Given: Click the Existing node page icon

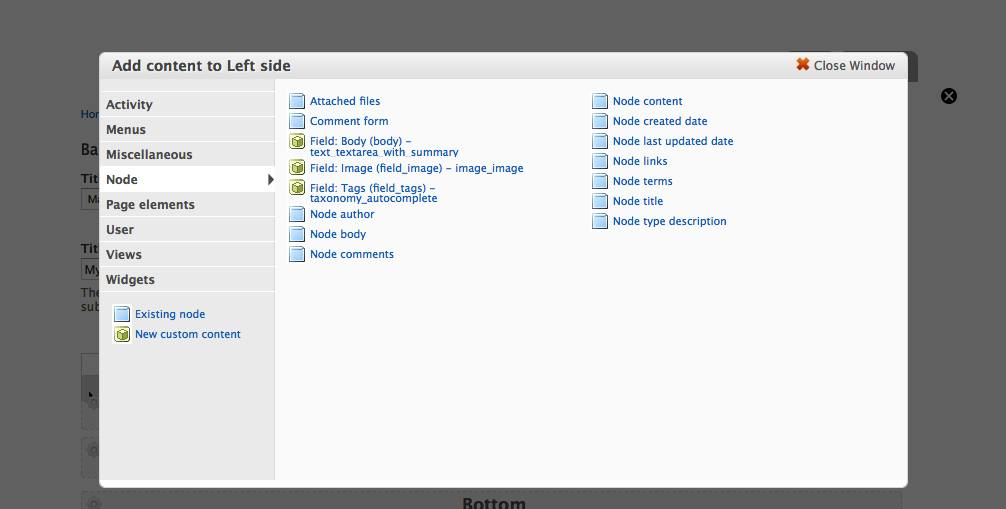Looking at the screenshot, I should pyautogui.click(x=122, y=314).
